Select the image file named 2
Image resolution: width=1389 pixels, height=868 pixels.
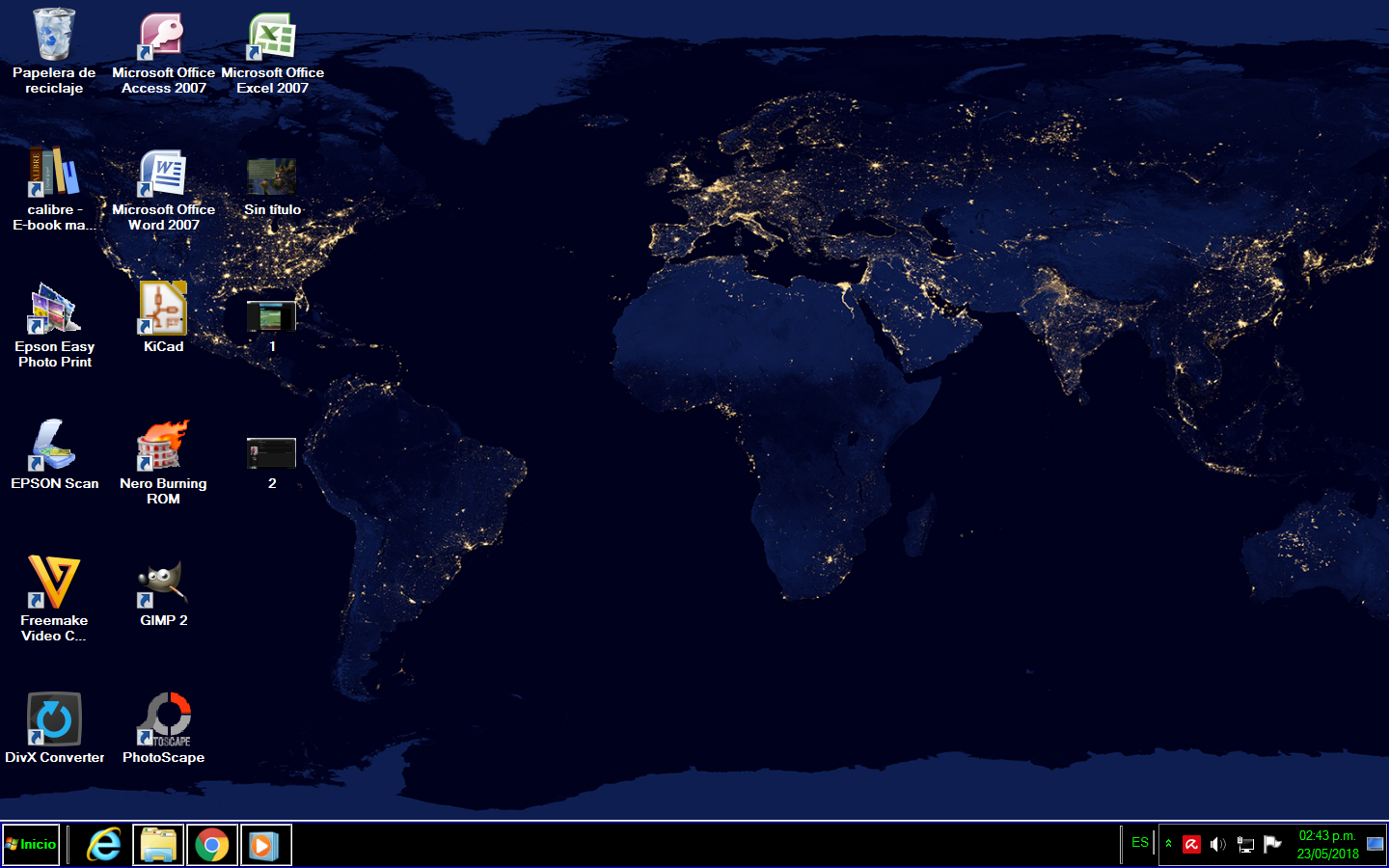272,462
